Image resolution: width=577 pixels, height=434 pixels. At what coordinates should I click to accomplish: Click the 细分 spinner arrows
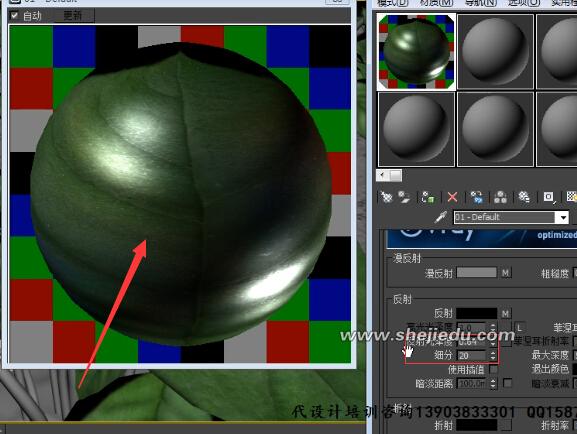click(493, 356)
